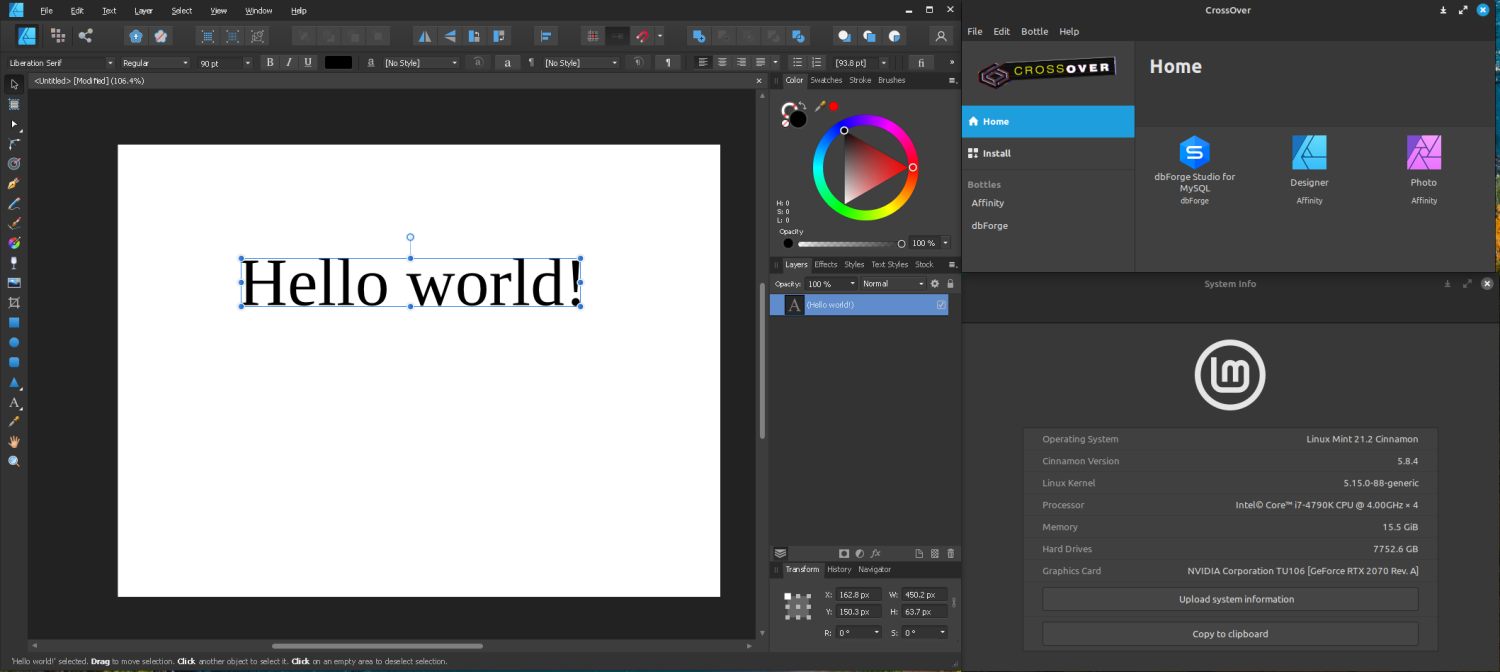Image resolution: width=1500 pixels, height=672 pixels.
Task: Toggle Bold text formatting
Action: click(x=269, y=62)
